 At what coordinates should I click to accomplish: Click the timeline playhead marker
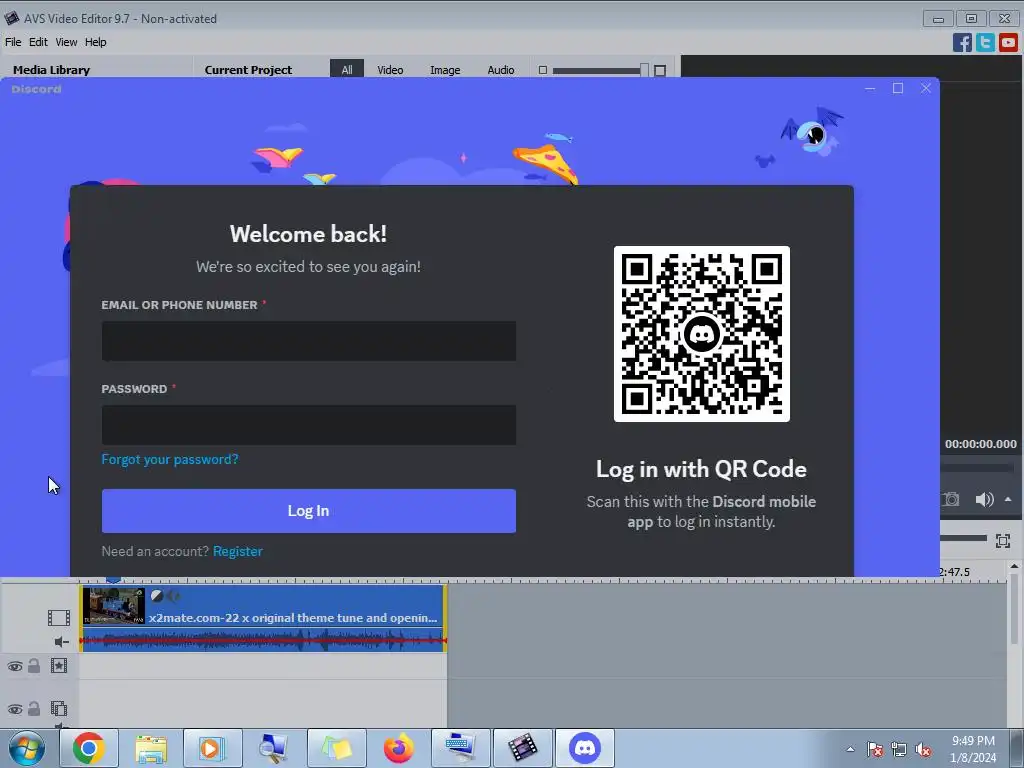click(113, 579)
